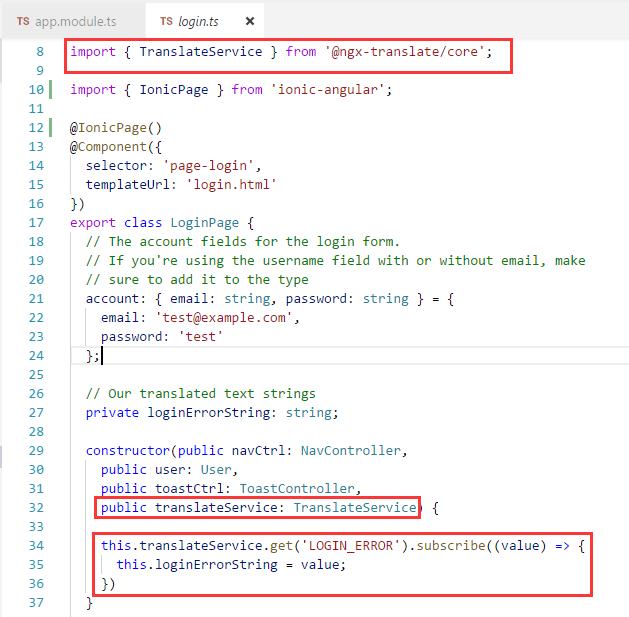Screen dimensions: 629x617
Task: Click the 'ionic-angular' string
Action: pos(328,90)
